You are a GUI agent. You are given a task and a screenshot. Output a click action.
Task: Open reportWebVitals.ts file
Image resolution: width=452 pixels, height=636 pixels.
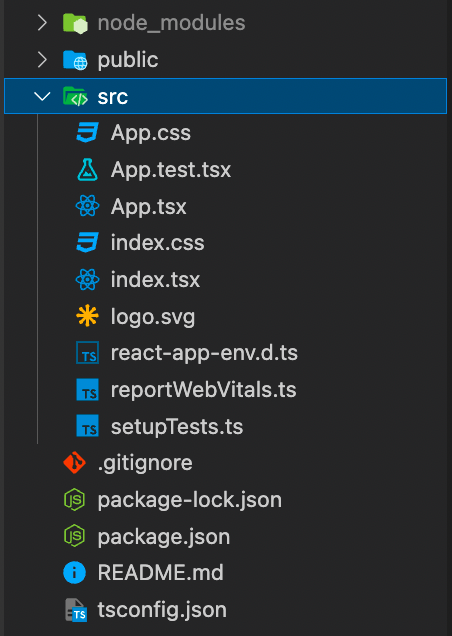click(x=203, y=389)
